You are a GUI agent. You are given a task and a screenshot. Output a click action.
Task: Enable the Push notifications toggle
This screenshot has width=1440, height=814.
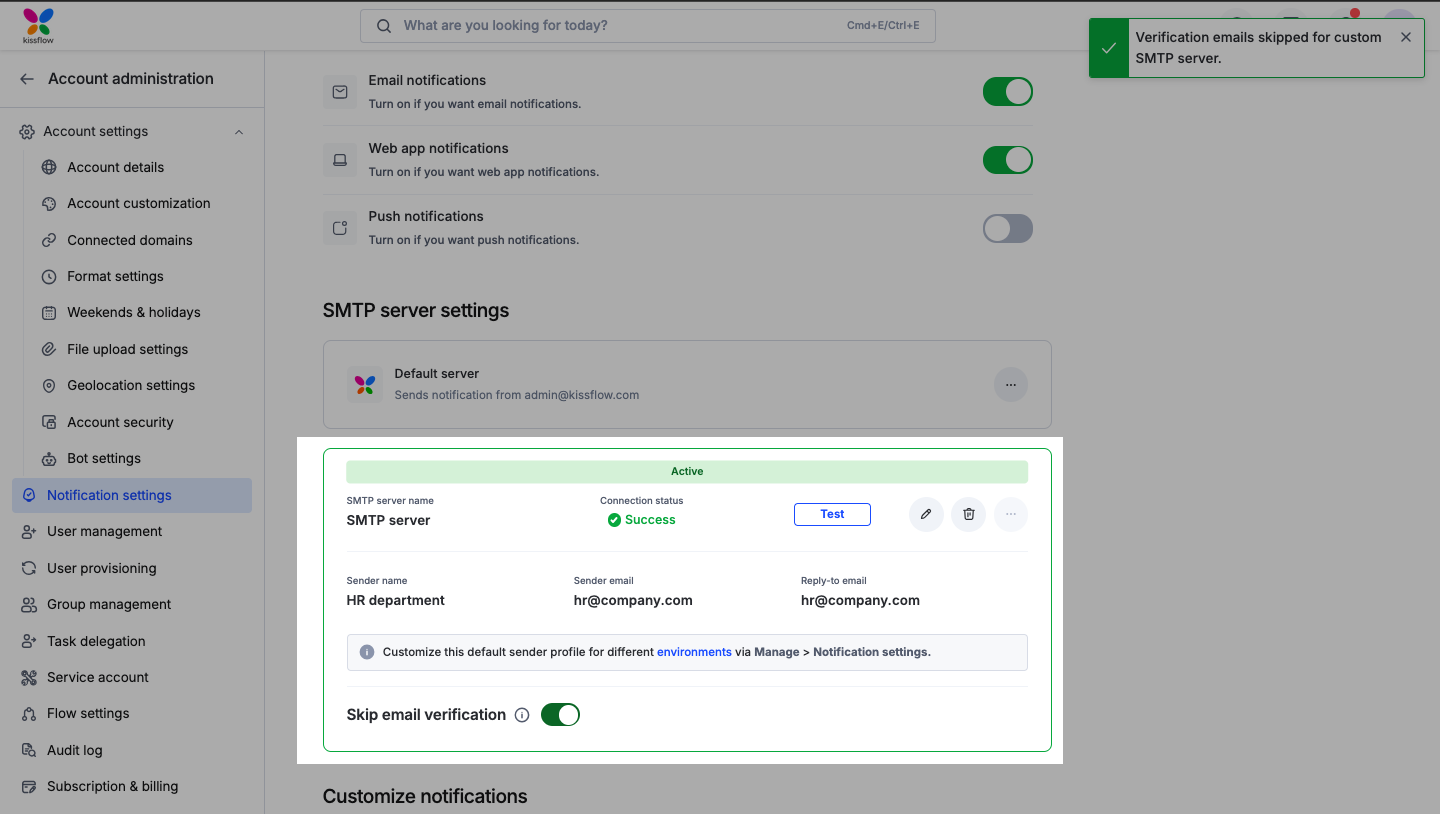(1007, 228)
